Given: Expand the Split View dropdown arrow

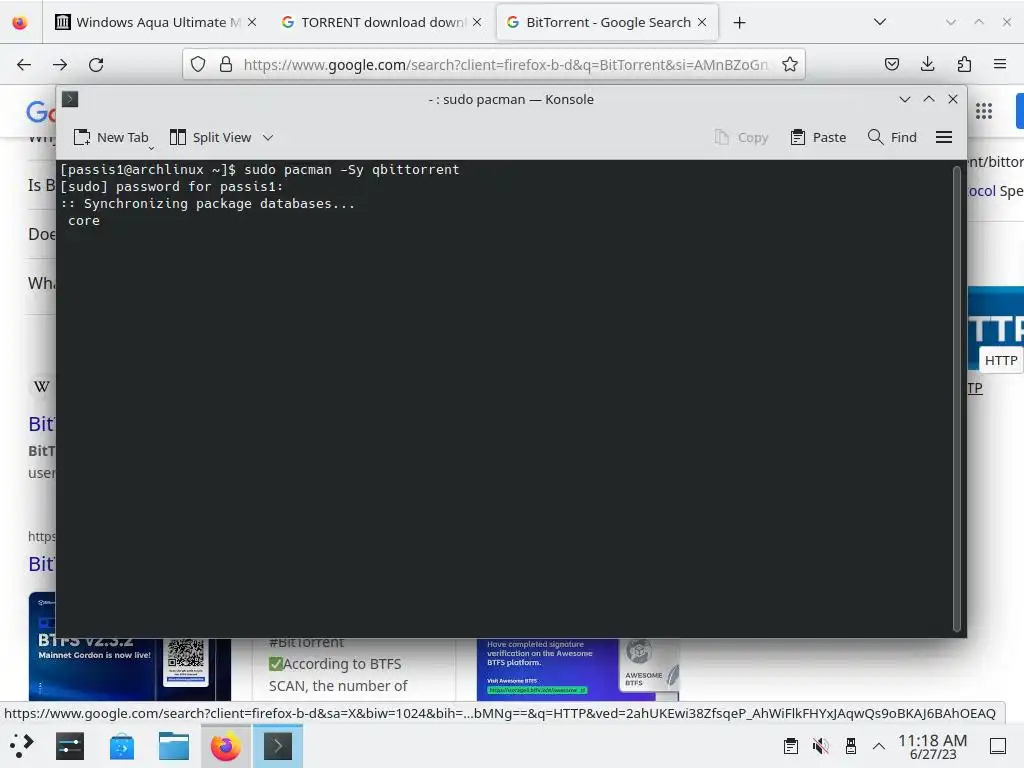Looking at the screenshot, I should [x=268, y=137].
